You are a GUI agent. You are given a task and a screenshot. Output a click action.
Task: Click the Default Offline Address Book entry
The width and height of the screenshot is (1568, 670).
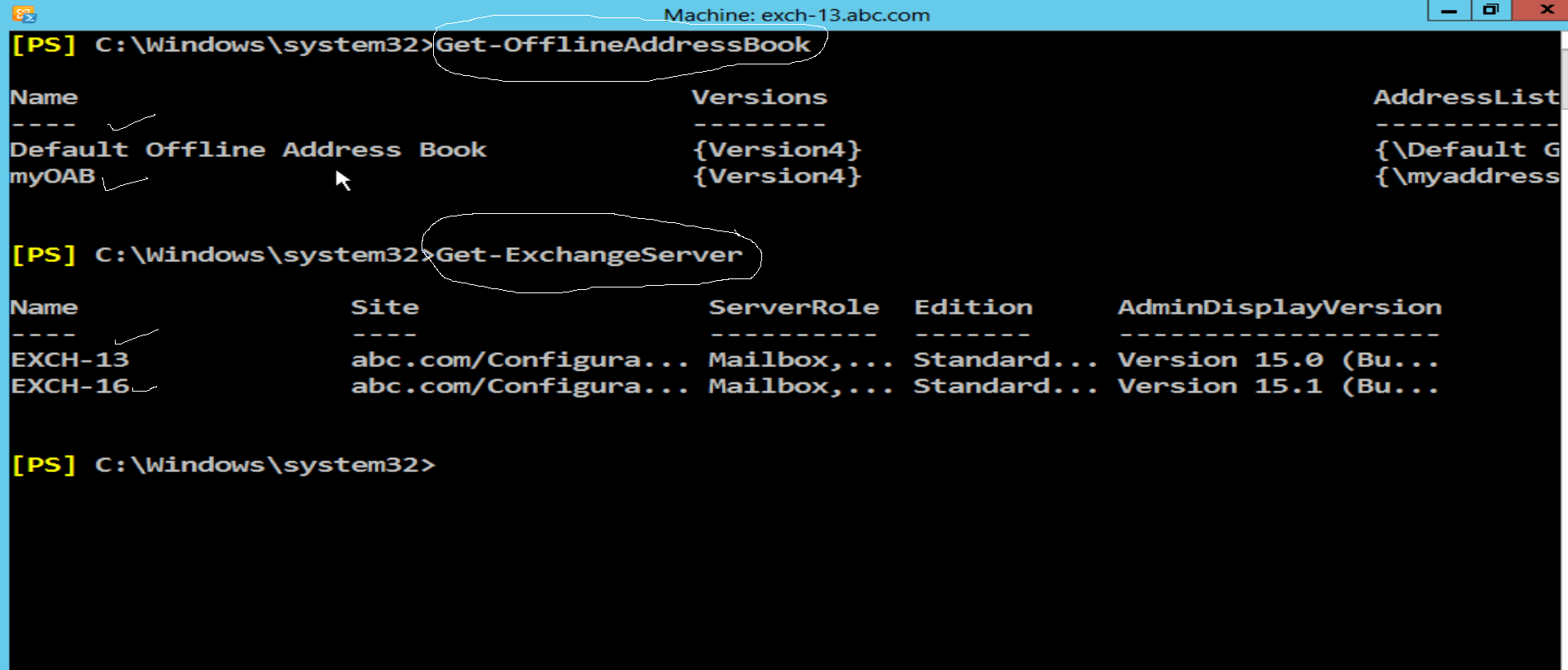pos(248,149)
